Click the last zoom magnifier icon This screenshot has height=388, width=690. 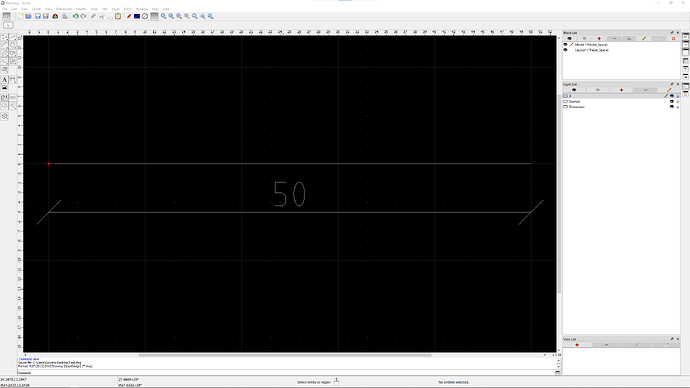(x=211, y=16)
